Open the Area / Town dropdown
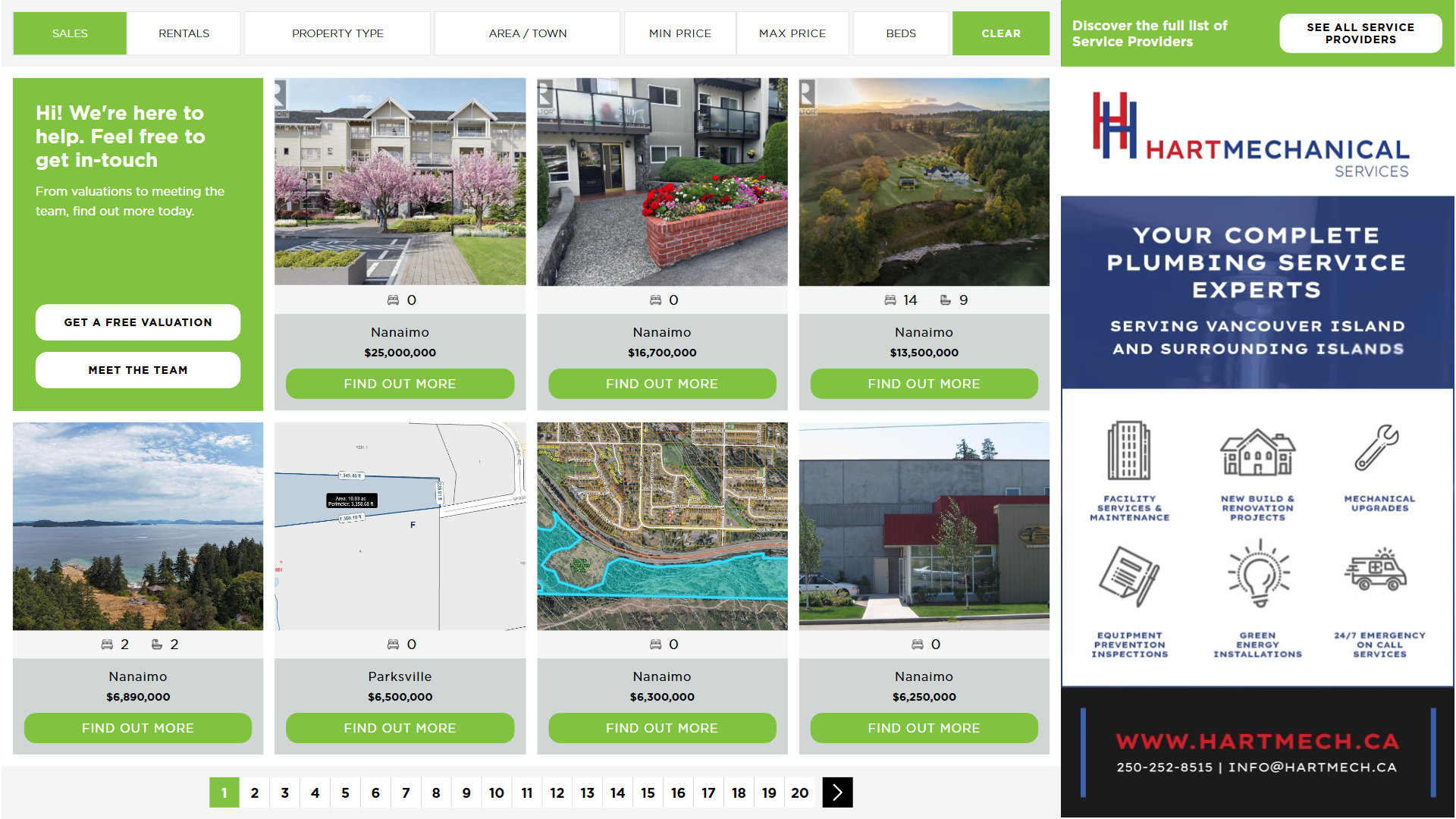Image resolution: width=1456 pixels, height=819 pixels. coord(527,33)
